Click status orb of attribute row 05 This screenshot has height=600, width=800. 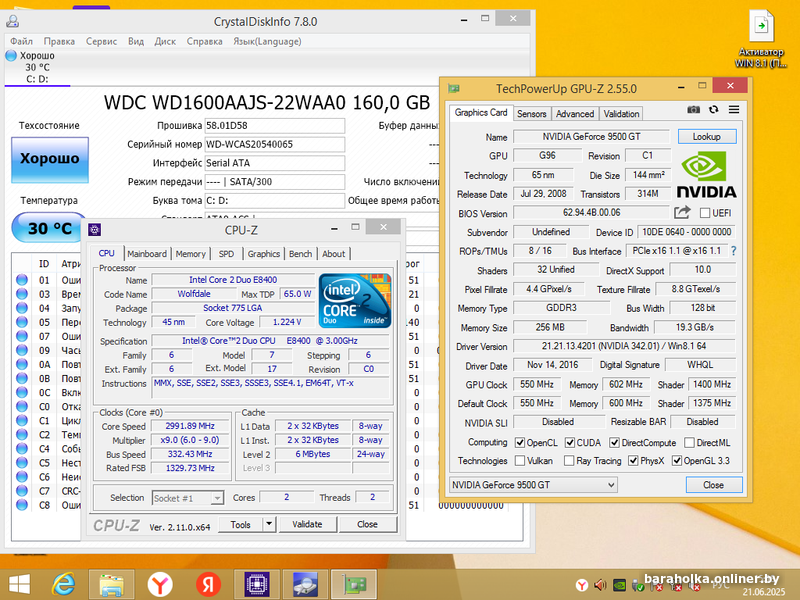(21, 322)
